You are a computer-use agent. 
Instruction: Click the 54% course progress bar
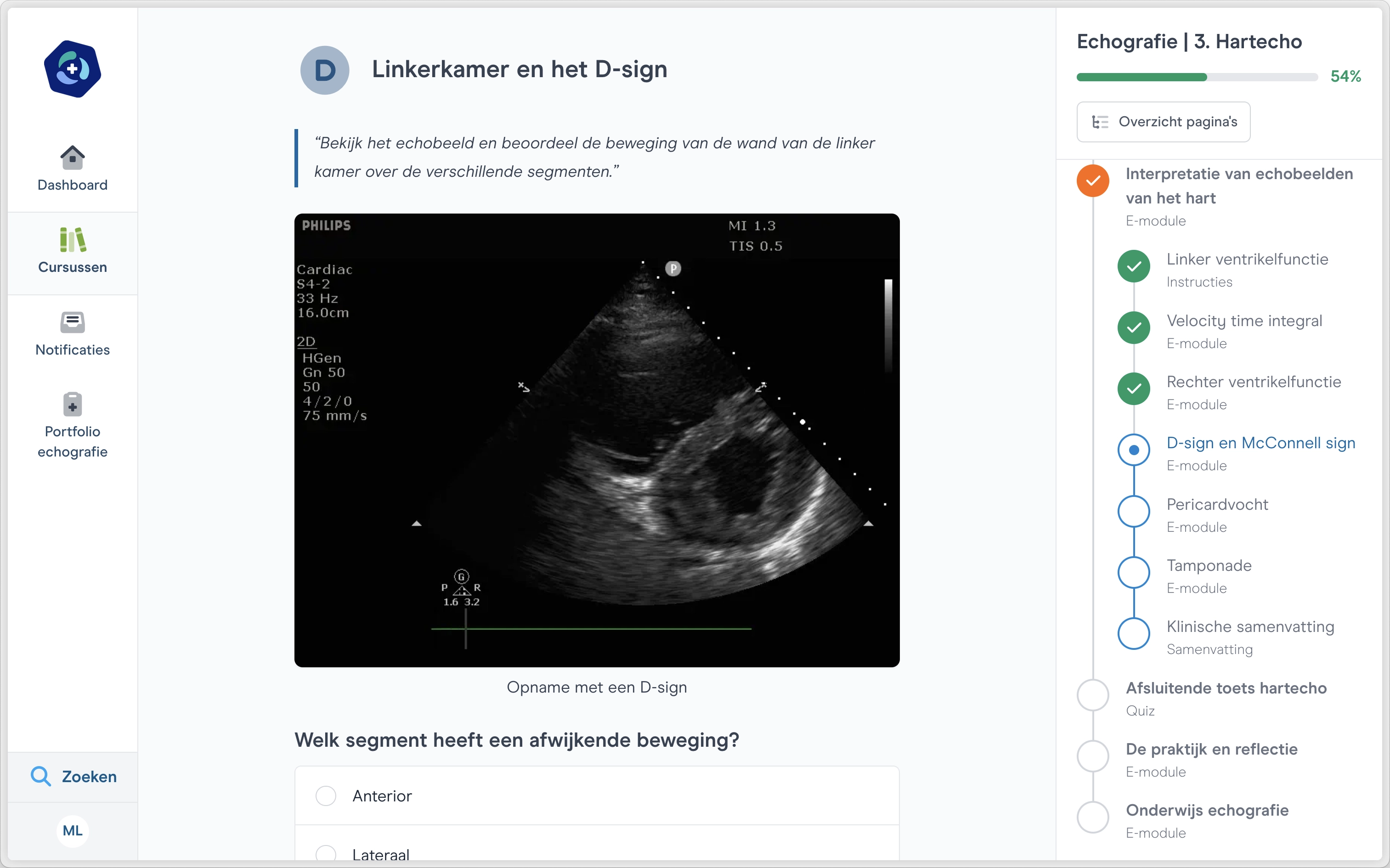(x=1196, y=76)
